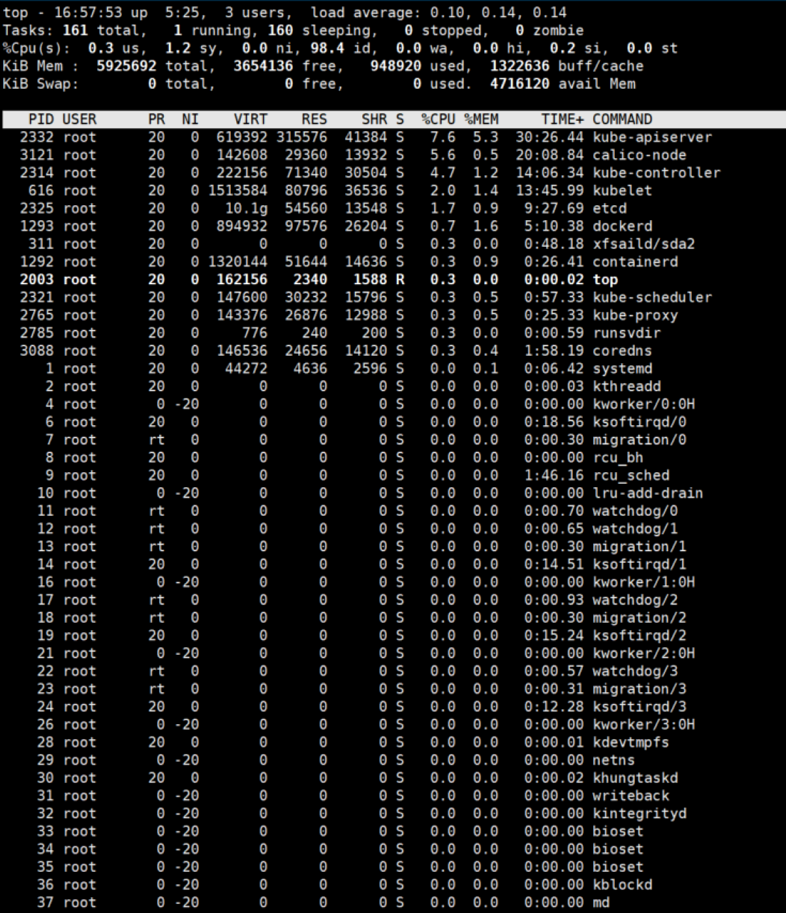This screenshot has height=913, width=786.
Task: Click the kubelet process name
Action: [622, 191]
